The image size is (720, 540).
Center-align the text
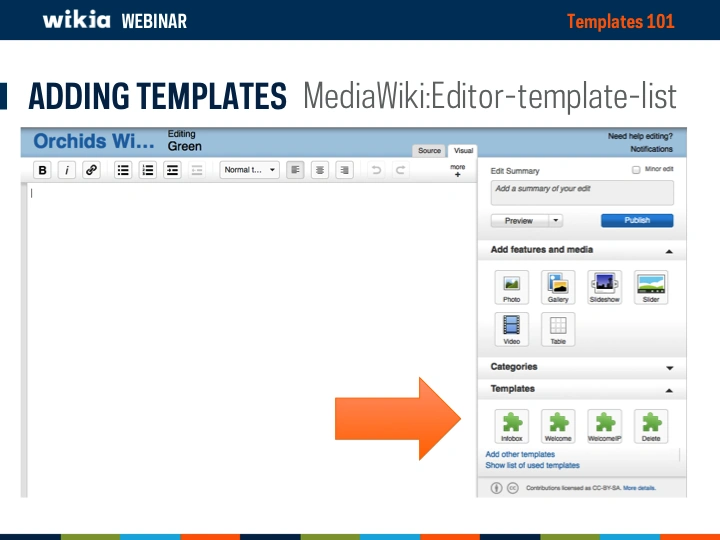(320, 170)
